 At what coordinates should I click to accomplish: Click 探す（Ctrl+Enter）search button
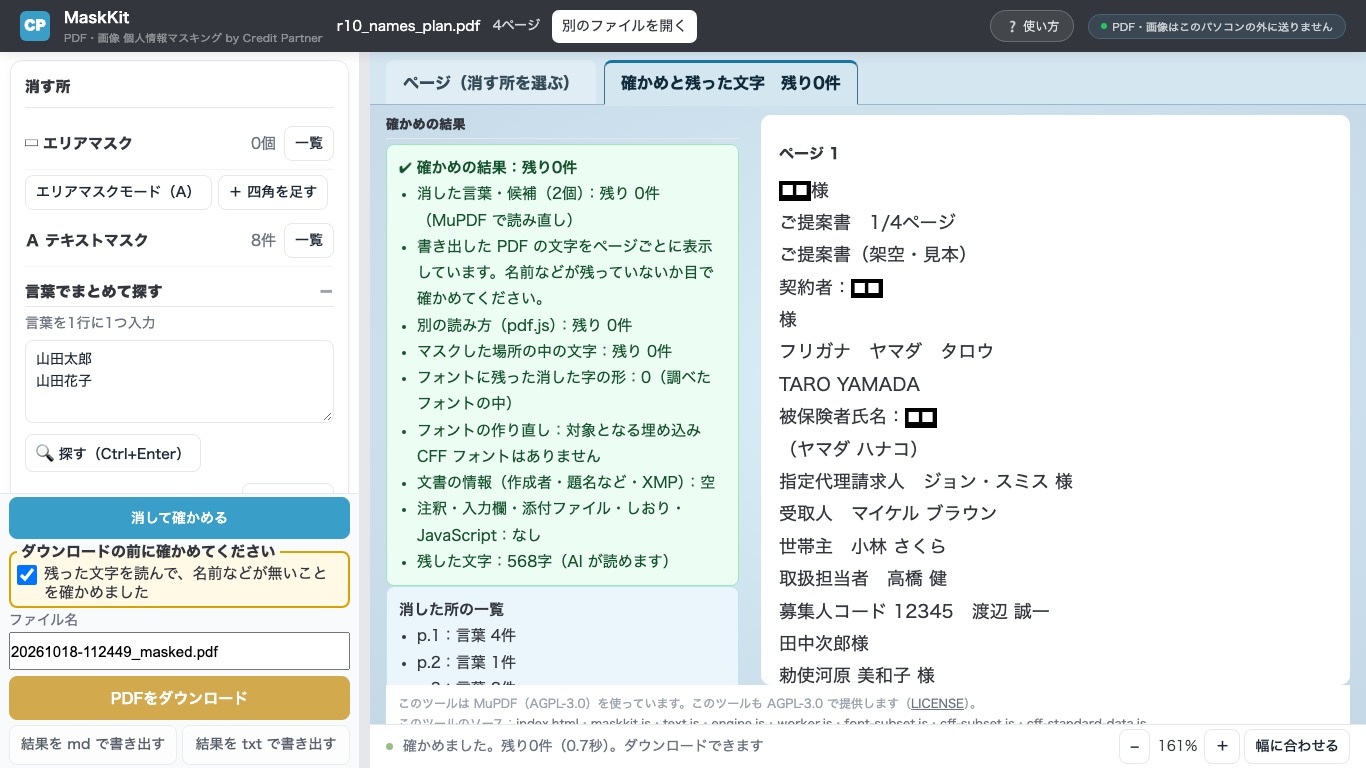(112, 453)
